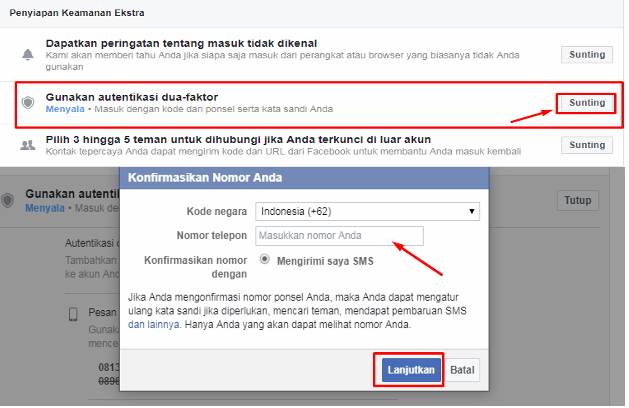Select the Mengirimi saya SMS radio option

point(264,259)
